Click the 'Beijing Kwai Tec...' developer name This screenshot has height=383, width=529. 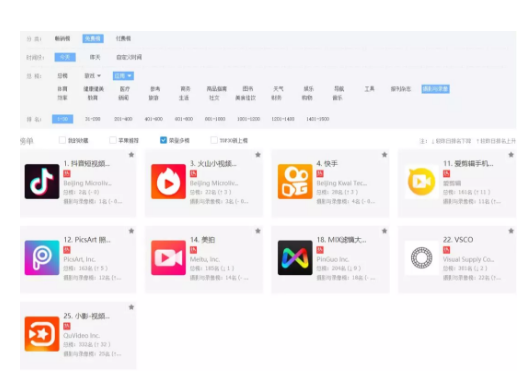click(x=342, y=183)
